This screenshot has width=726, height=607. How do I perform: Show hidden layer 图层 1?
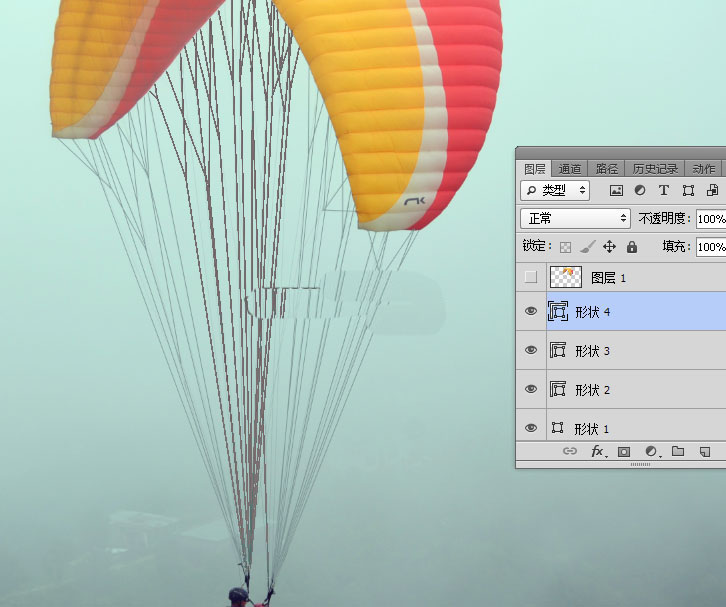[x=531, y=277]
